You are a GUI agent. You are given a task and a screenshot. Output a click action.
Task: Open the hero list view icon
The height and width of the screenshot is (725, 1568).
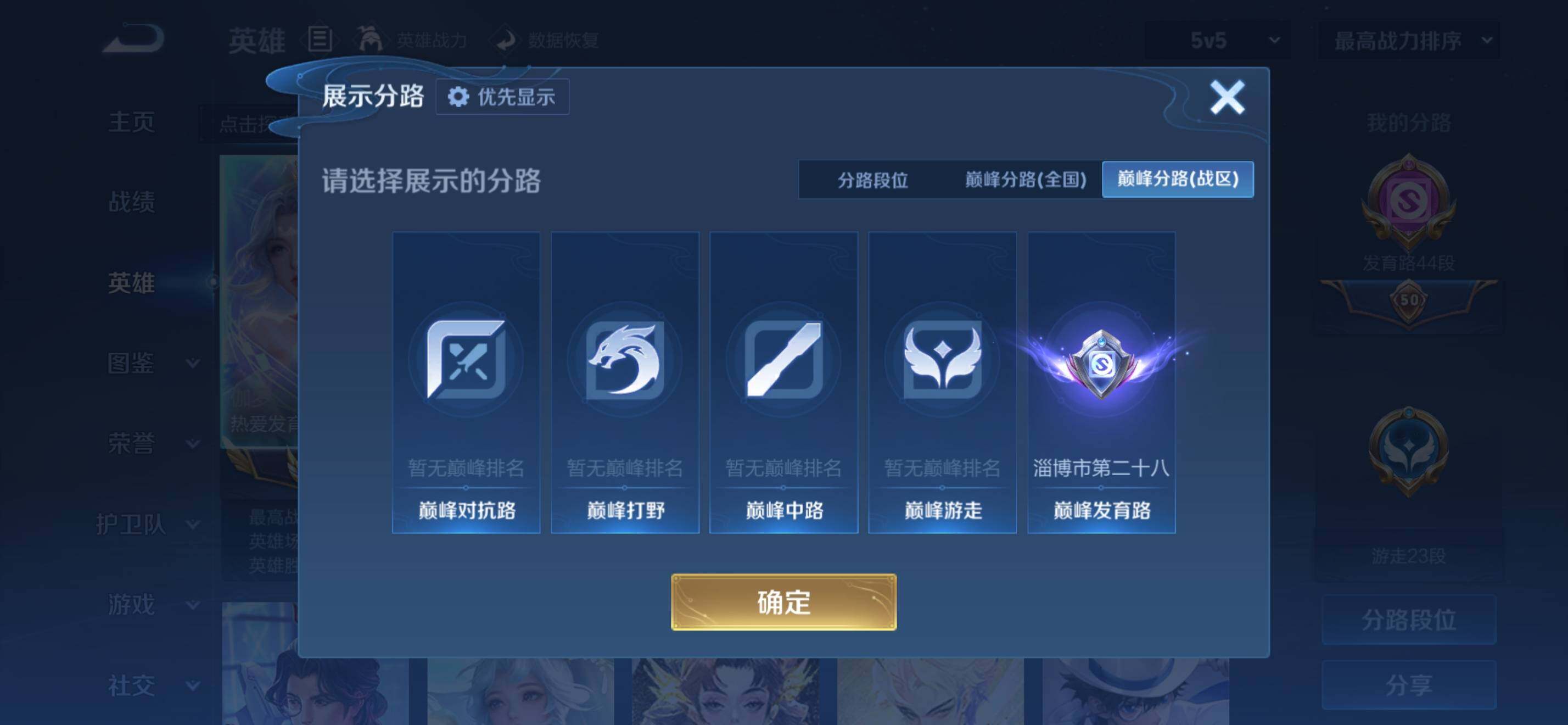tap(320, 40)
